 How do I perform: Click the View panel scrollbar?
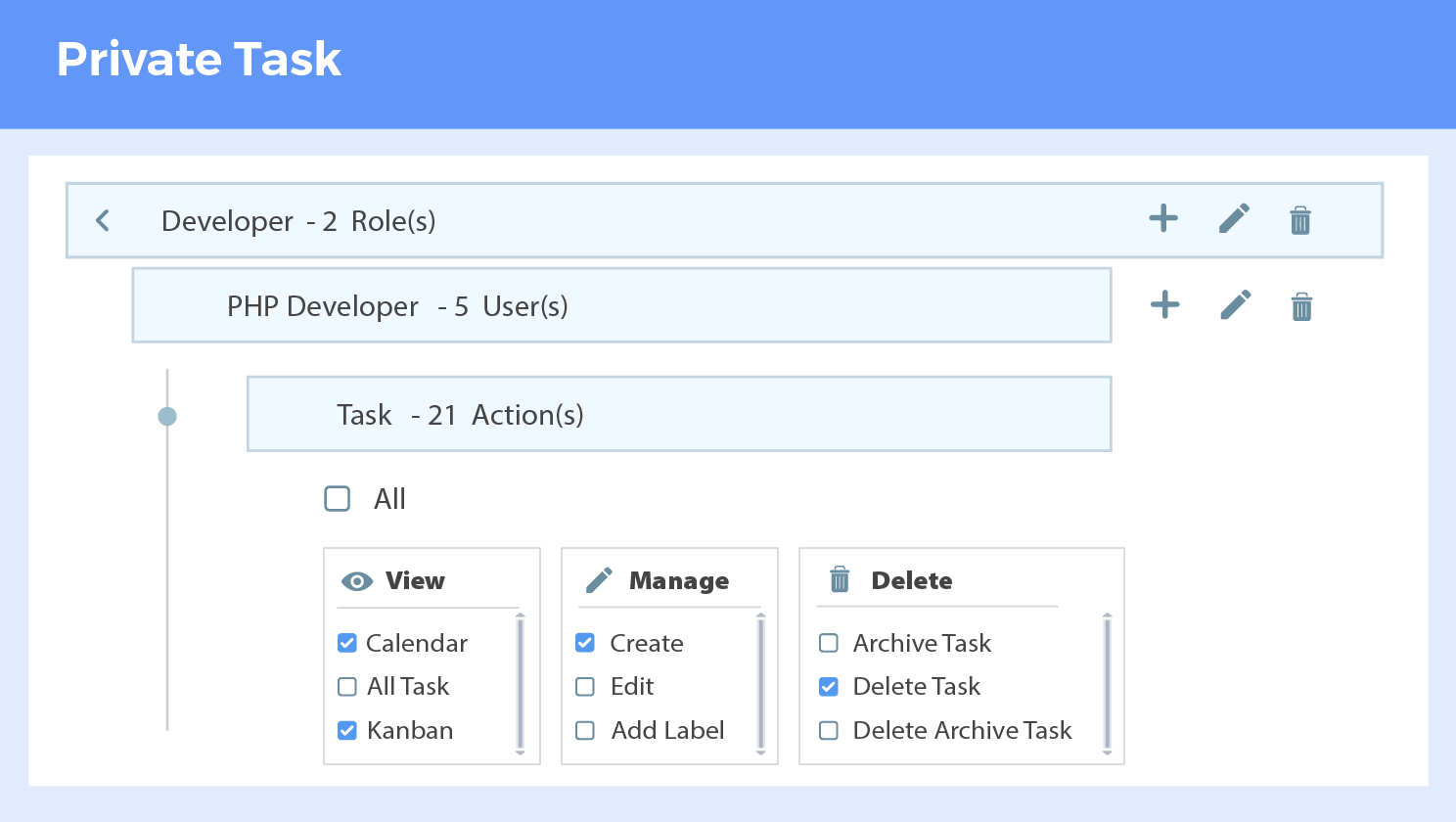(x=521, y=684)
